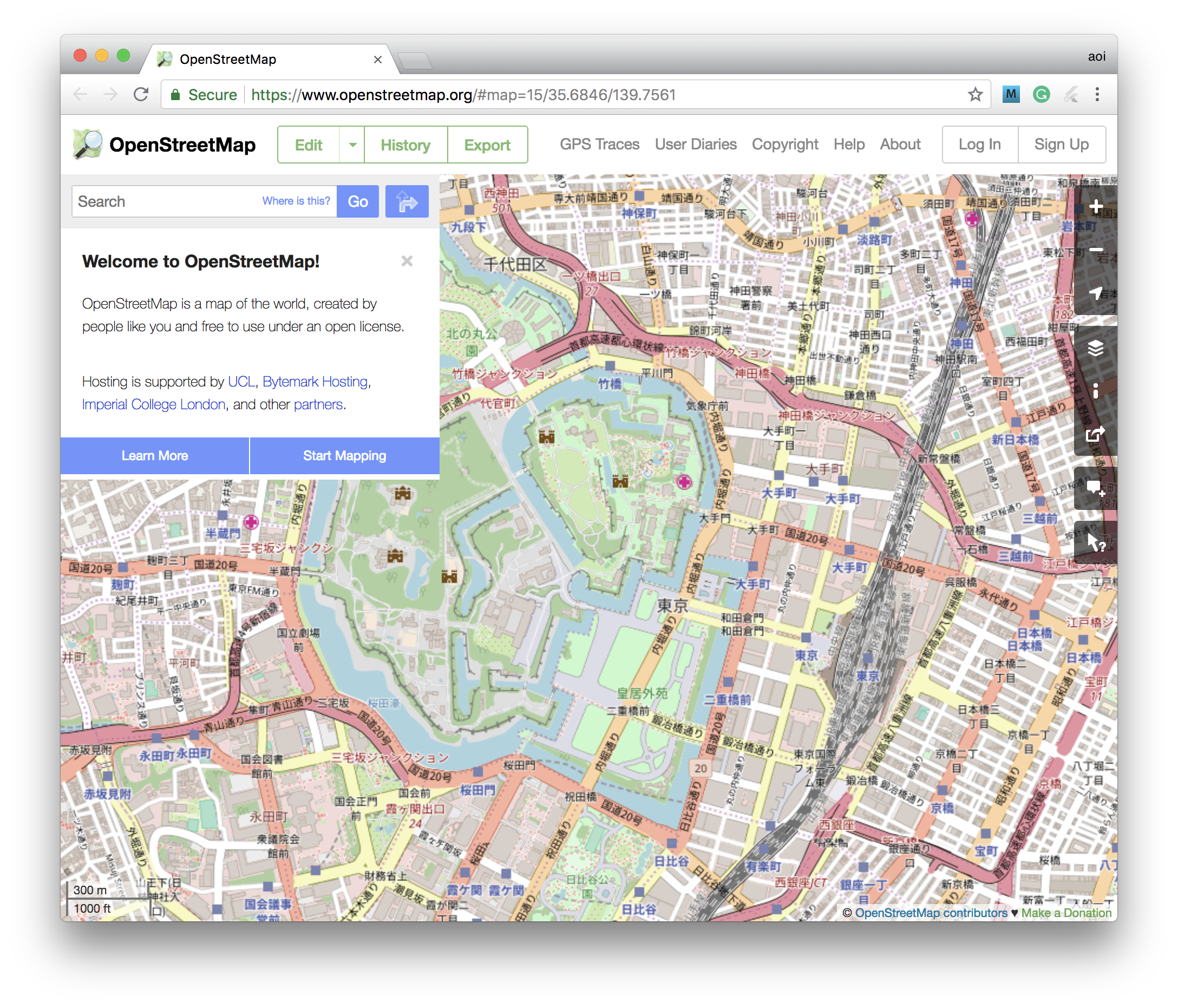Screen dimensions: 1178x1008
Task: Open Chrome's three-dot menu
Action: coord(1097,94)
